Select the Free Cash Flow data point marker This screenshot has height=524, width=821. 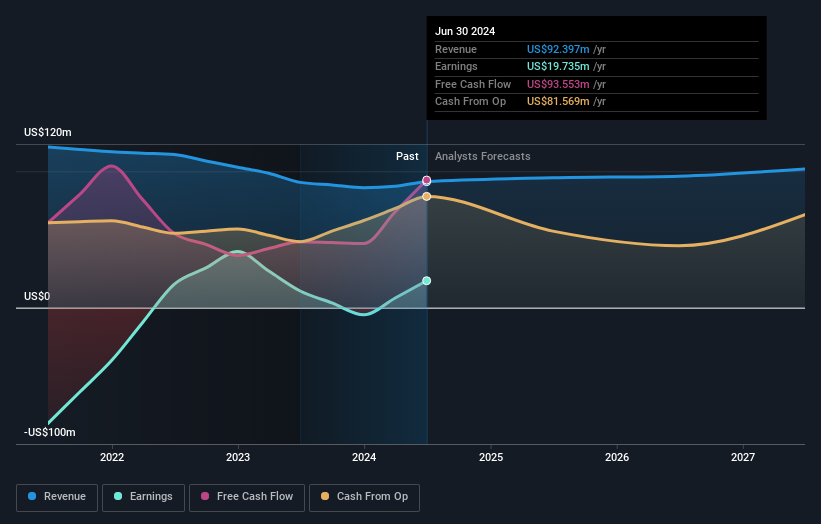tap(427, 180)
